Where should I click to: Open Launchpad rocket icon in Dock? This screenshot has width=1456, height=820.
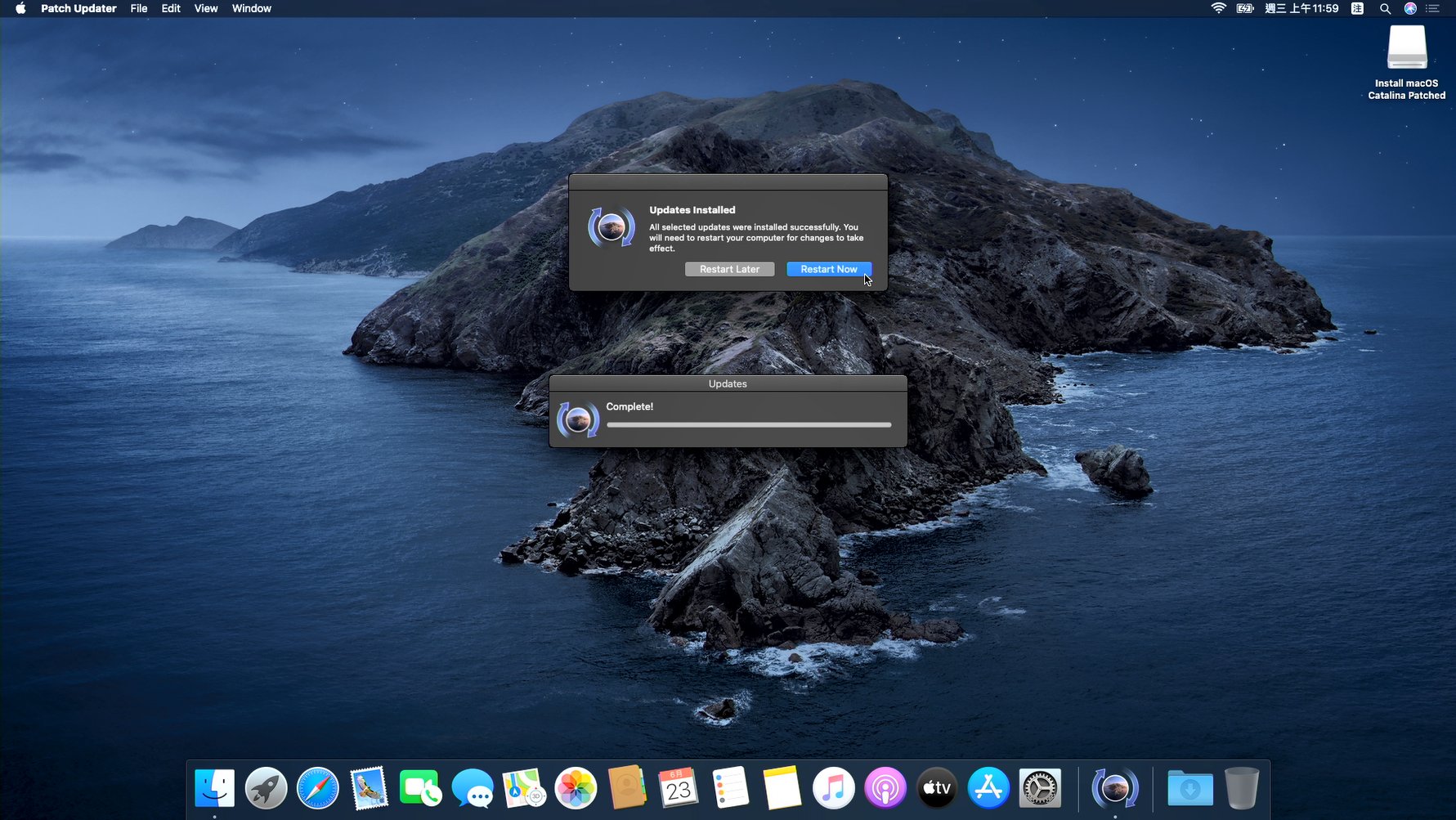point(267,788)
